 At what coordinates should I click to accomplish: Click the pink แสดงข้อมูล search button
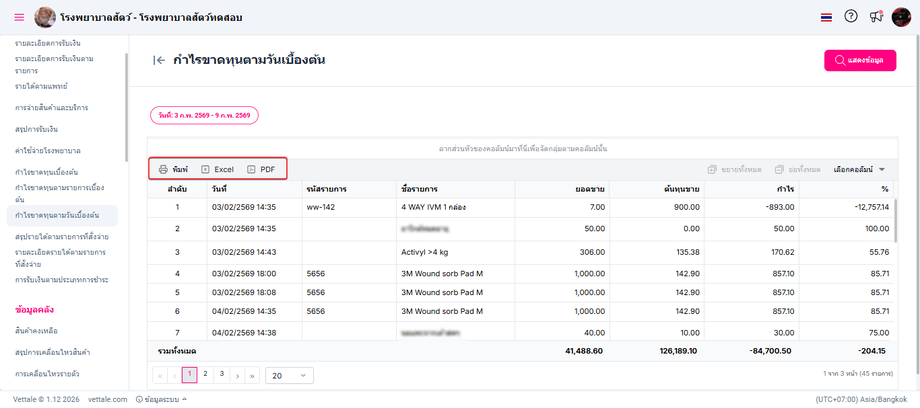coord(859,61)
